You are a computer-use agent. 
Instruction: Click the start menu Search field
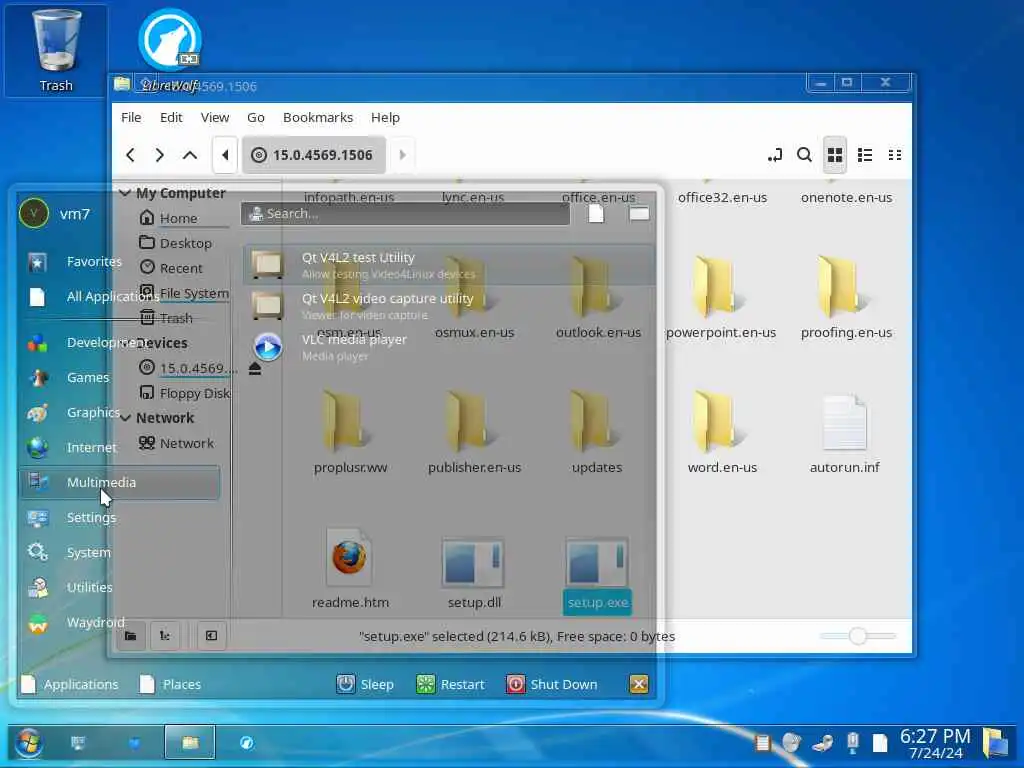click(405, 214)
